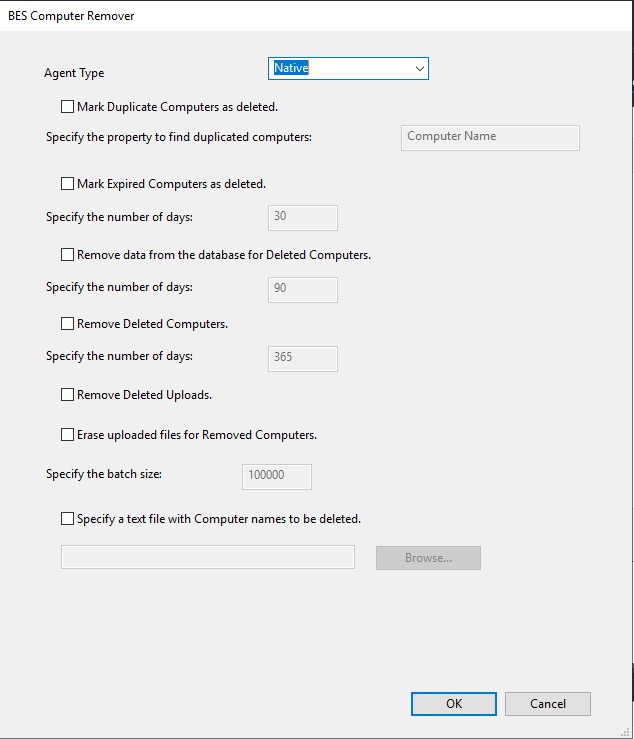The width and height of the screenshot is (634, 739).
Task: Click the expired days field showing 30
Action: pos(302,217)
